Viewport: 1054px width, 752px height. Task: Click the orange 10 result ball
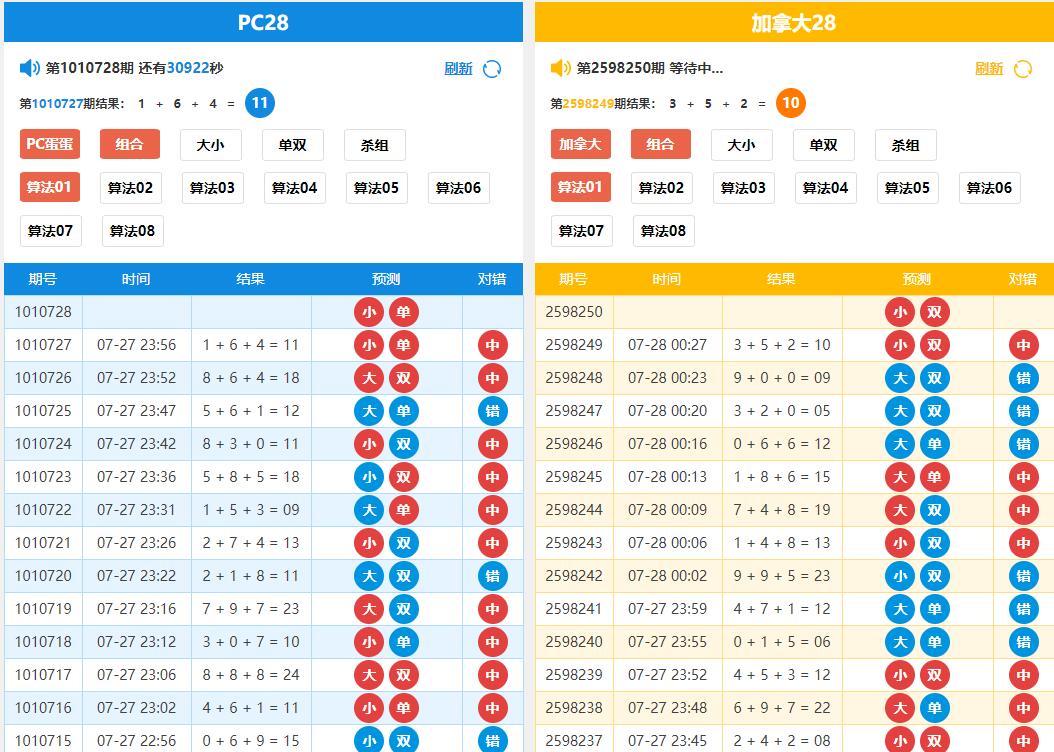790,103
